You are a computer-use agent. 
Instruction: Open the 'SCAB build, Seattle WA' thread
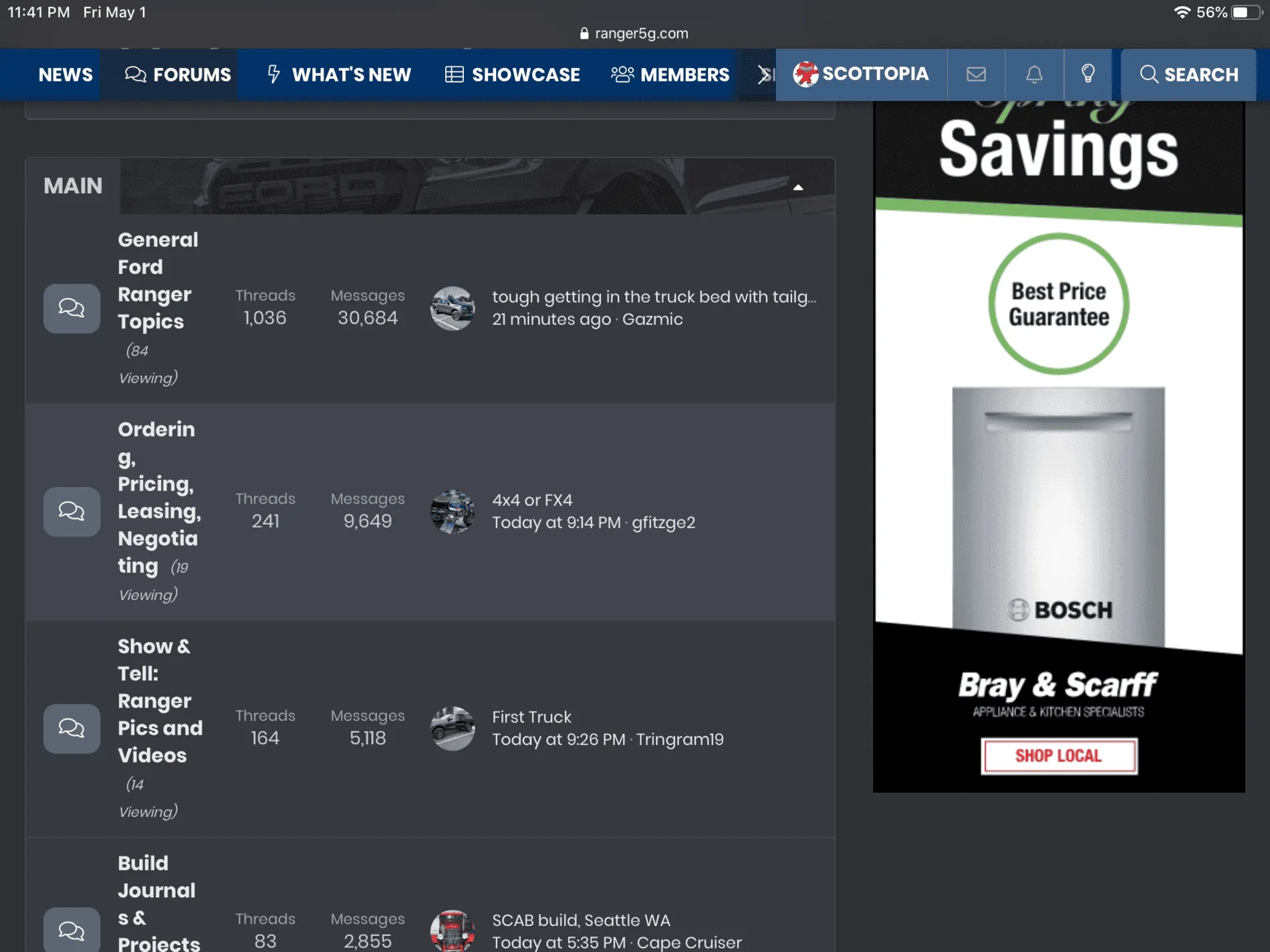[x=581, y=920]
